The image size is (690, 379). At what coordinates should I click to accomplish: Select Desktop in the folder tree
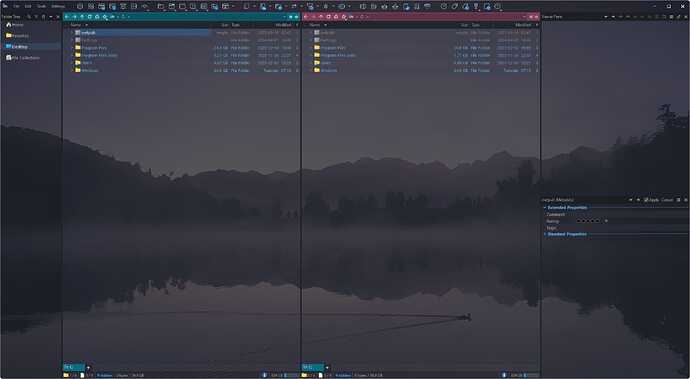(x=17, y=47)
